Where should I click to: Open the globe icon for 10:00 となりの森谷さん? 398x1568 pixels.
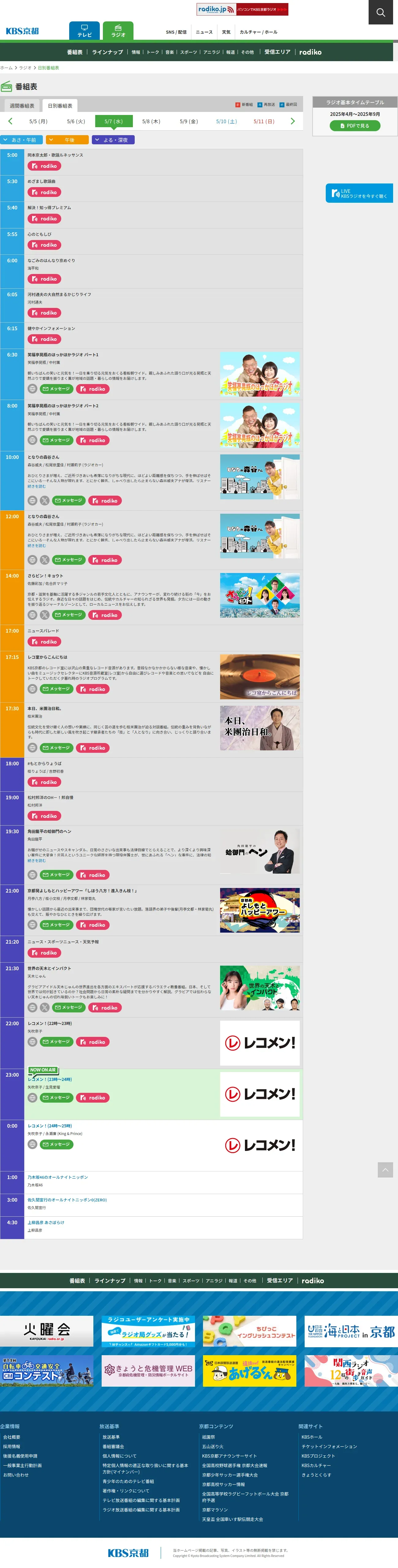[32, 501]
